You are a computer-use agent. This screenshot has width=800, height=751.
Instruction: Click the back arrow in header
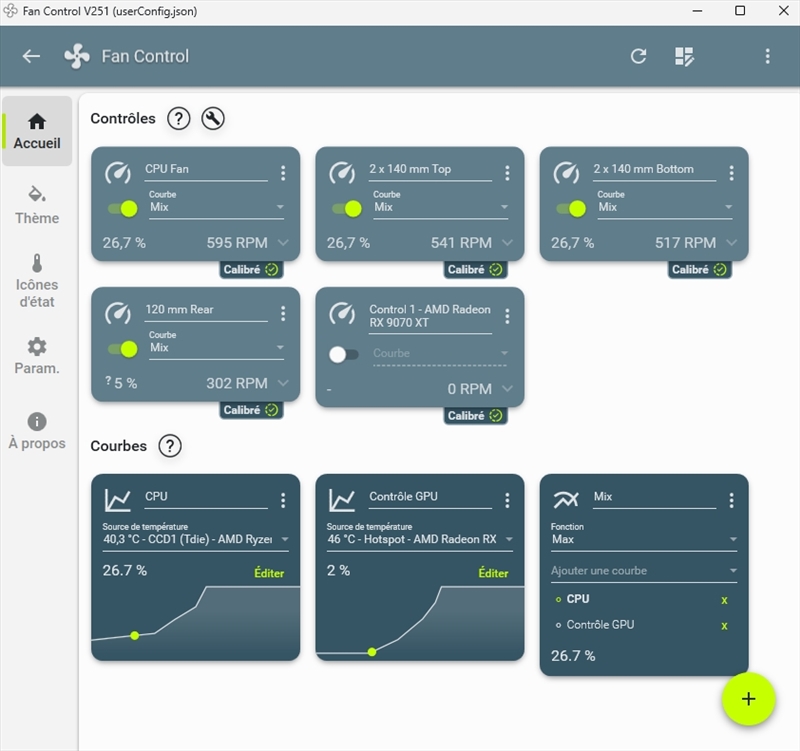coord(31,56)
